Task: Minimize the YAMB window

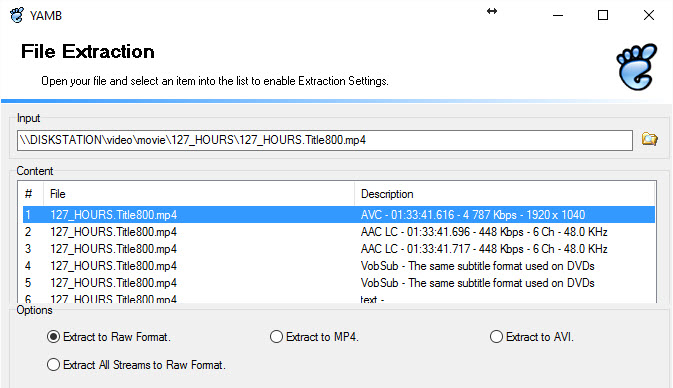Action: tap(558, 15)
